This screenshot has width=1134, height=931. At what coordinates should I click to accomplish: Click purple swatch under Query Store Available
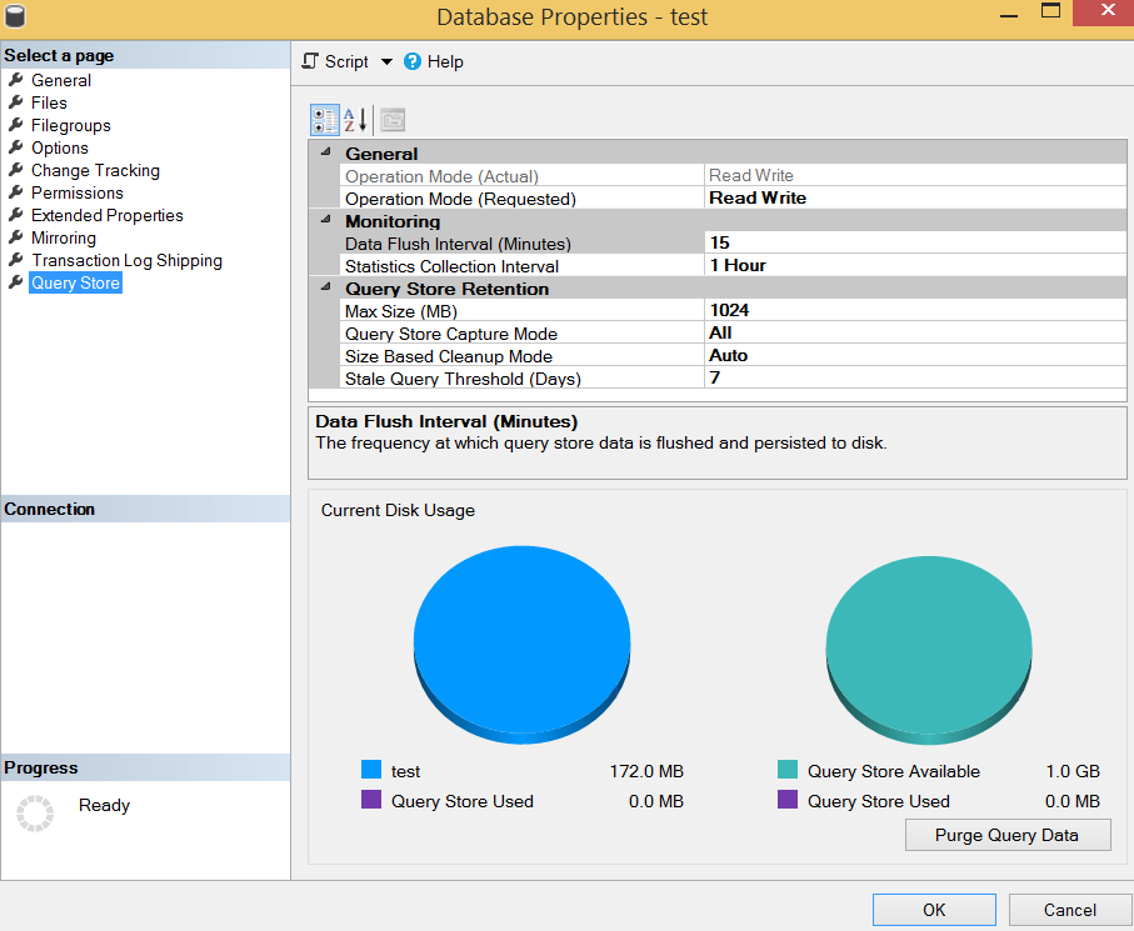tap(787, 799)
